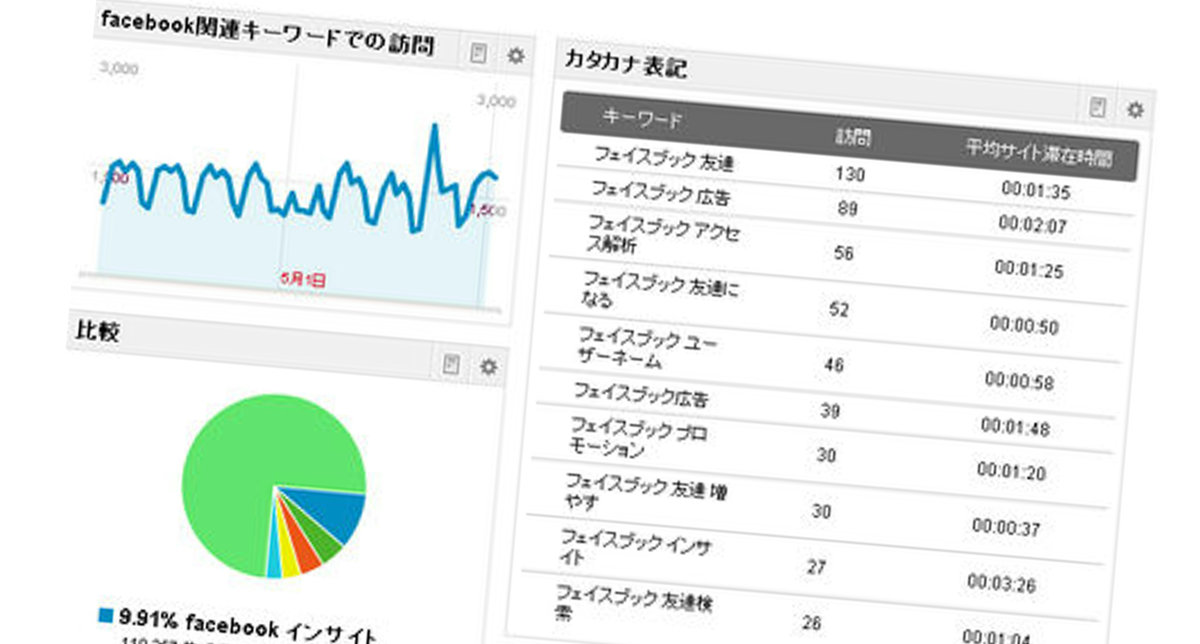Click the facebook関連キーワードでの訪問 widget title
The image size is (1200, 644).
click(267, 34)
